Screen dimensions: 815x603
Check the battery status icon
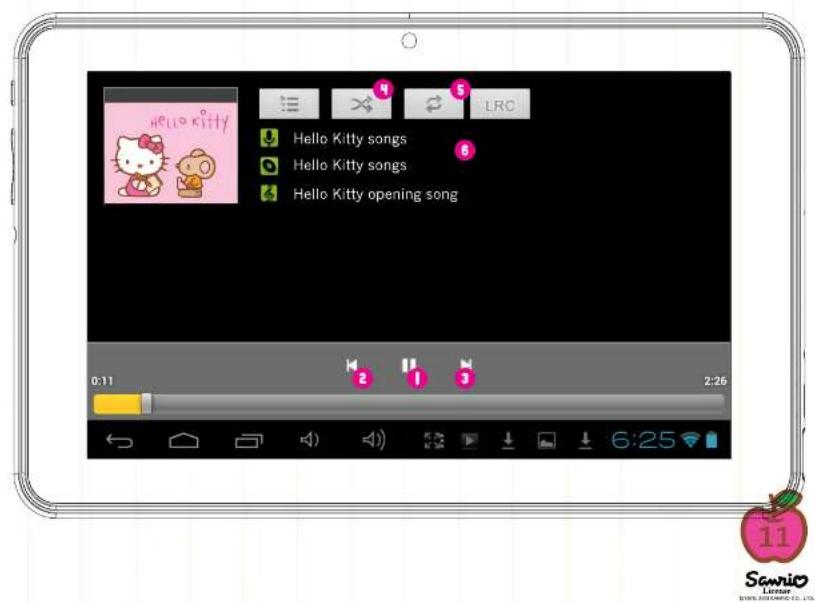(712, 440)
